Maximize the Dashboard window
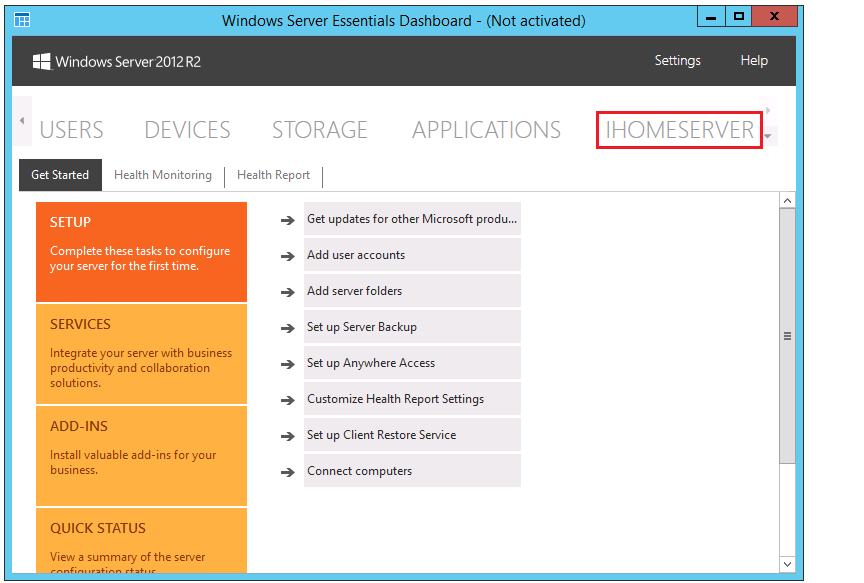 (739, 17)
